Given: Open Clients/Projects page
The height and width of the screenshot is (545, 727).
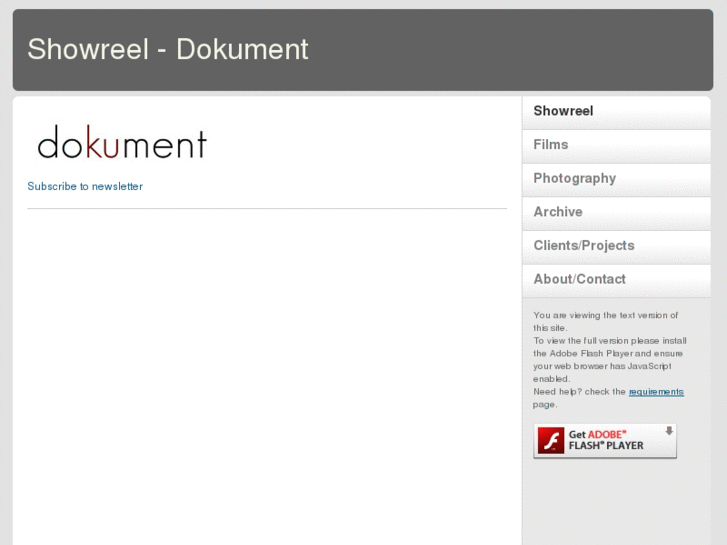Looking at the screenshot, I should click(x=616, y=247).
